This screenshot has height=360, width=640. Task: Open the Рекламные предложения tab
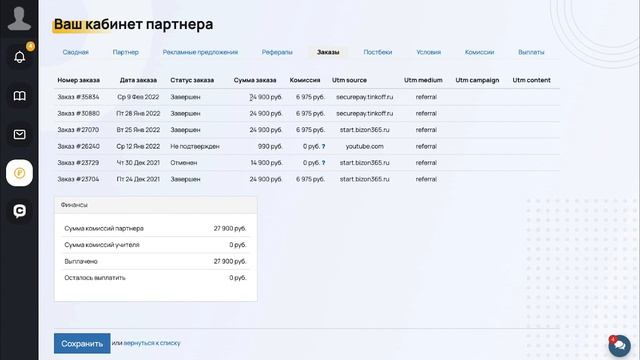pyautogui.click(x=200, y=52)
